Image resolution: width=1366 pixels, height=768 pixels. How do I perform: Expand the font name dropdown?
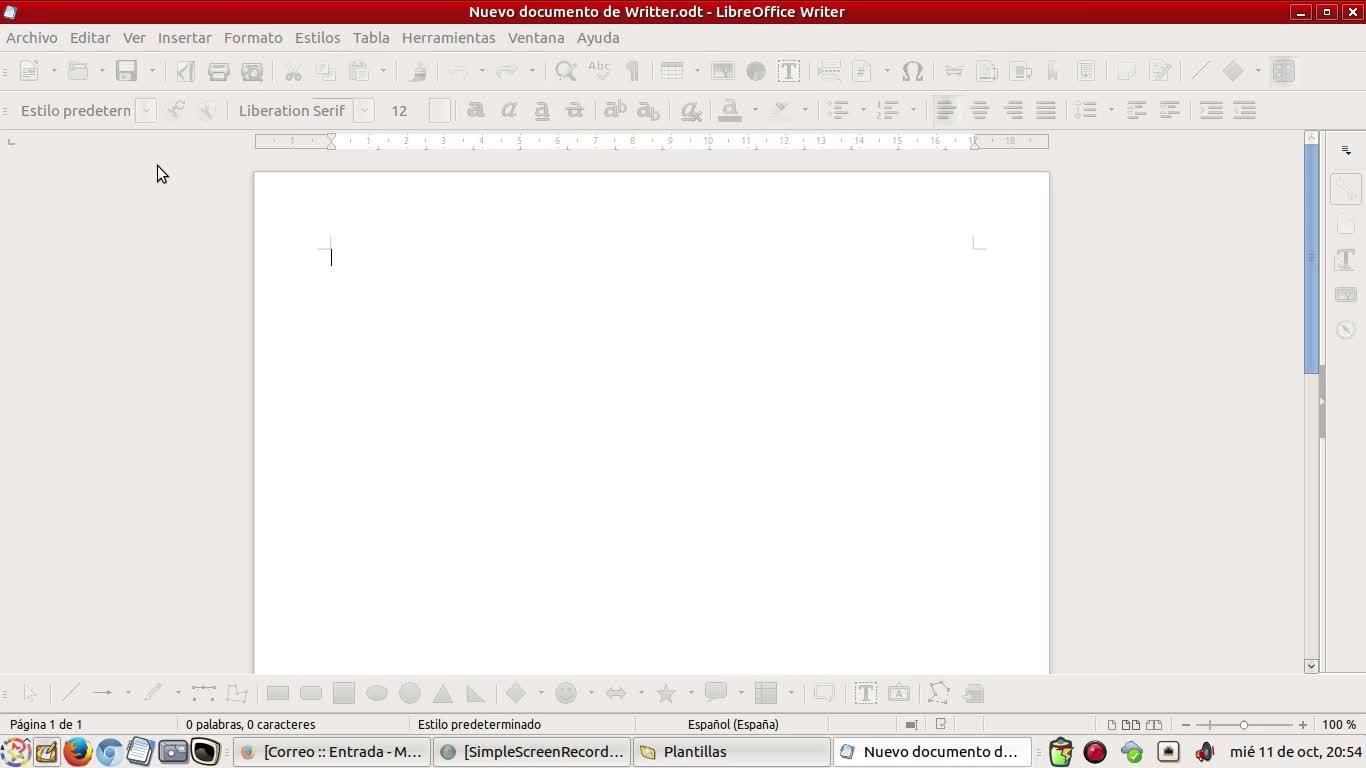[364, 110]
